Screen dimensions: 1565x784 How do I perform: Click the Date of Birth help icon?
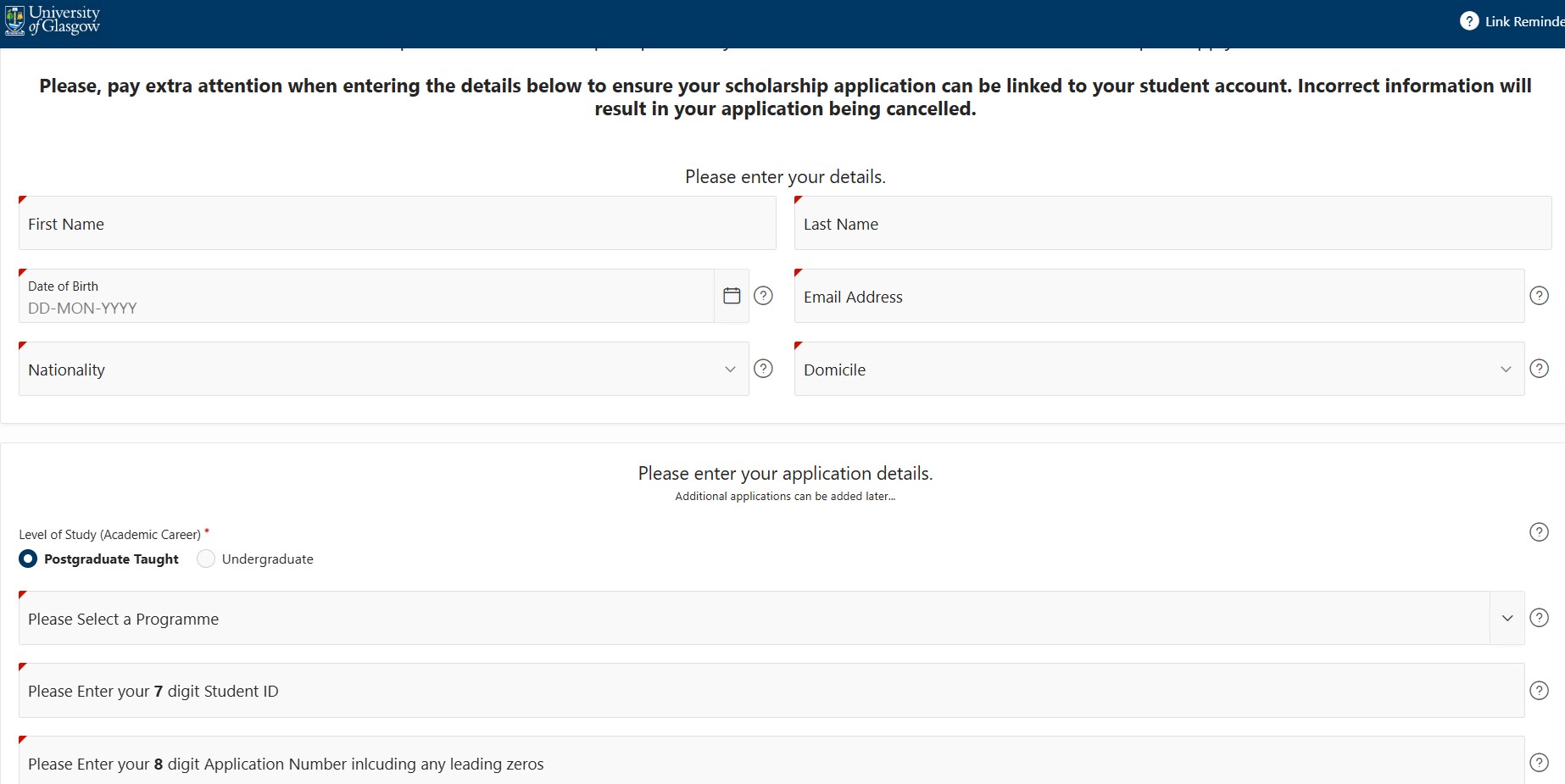click(x=763, y=296)
